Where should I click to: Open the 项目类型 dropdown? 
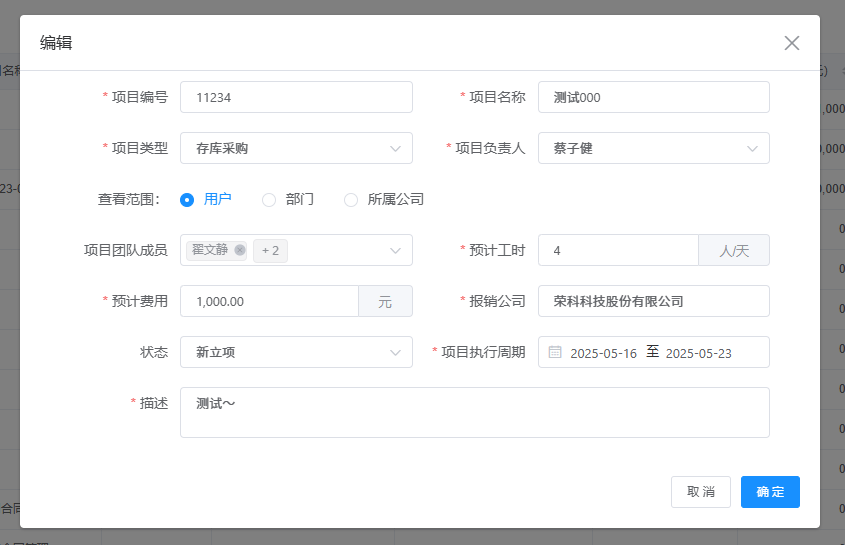coord(296,148)
